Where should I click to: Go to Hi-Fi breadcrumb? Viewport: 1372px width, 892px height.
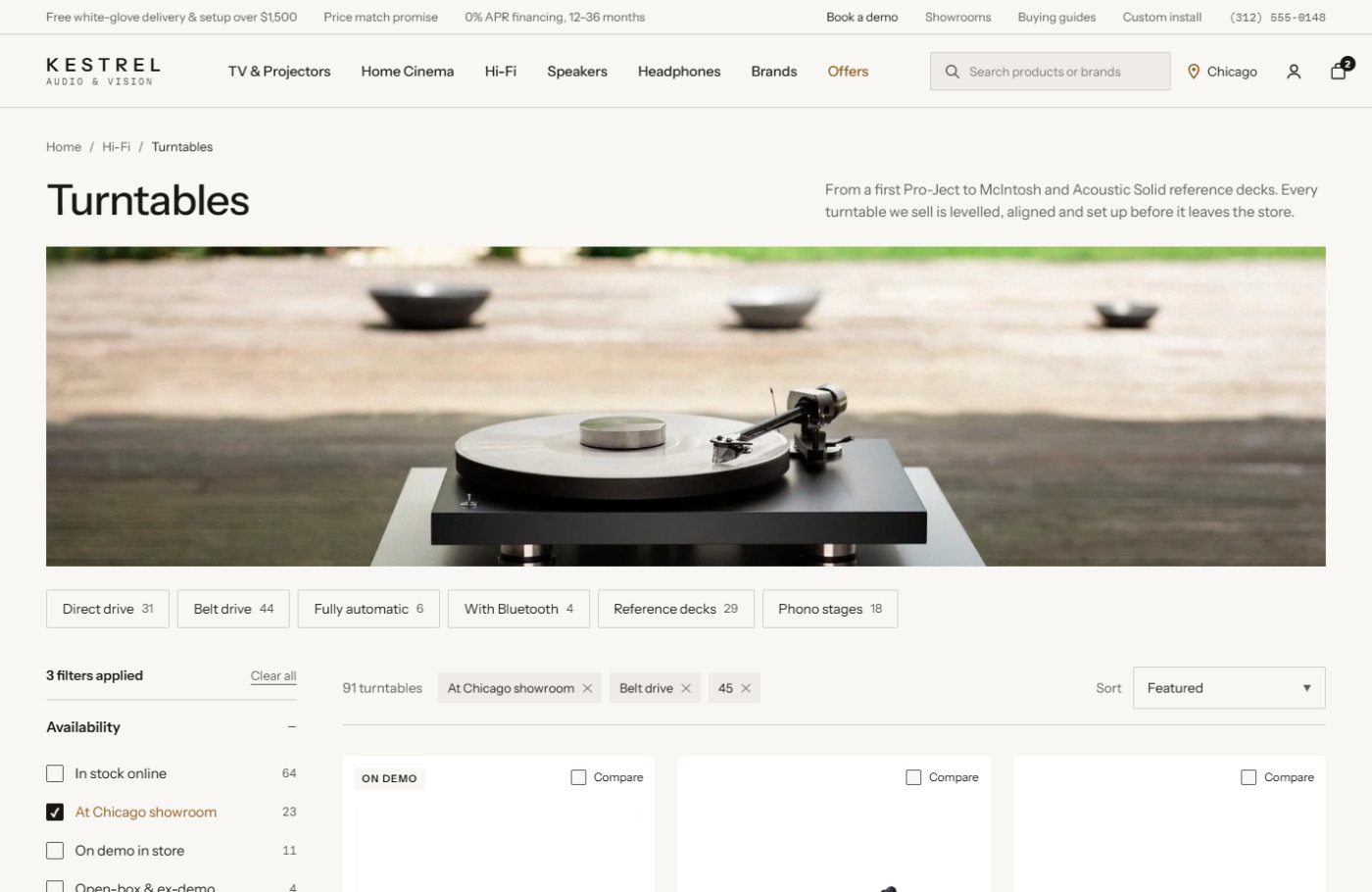pyautogui.click(x=117, y=147)
